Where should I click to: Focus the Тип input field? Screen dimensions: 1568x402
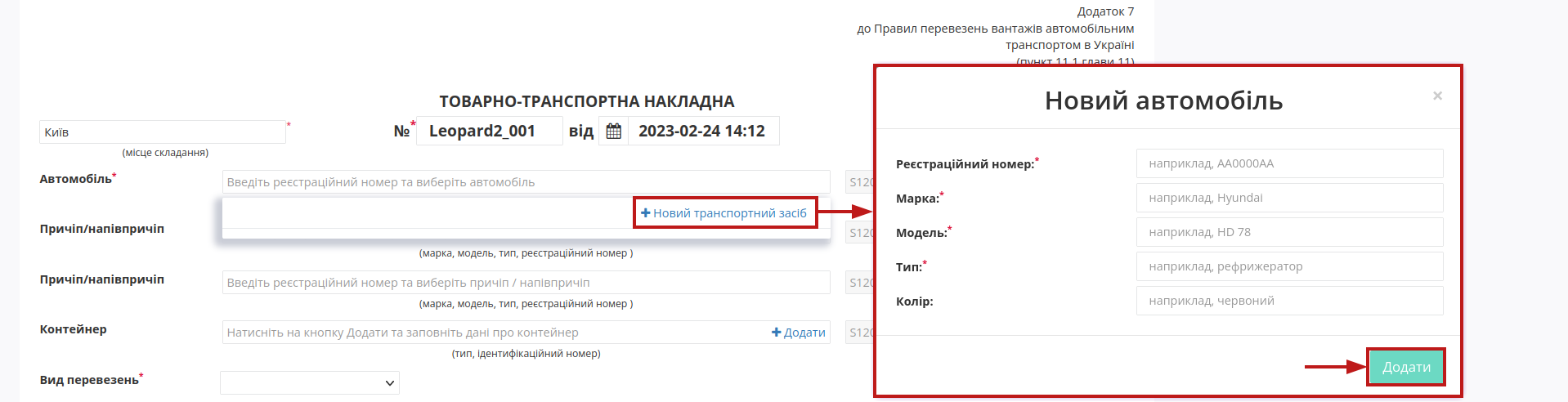point(1289,266)
